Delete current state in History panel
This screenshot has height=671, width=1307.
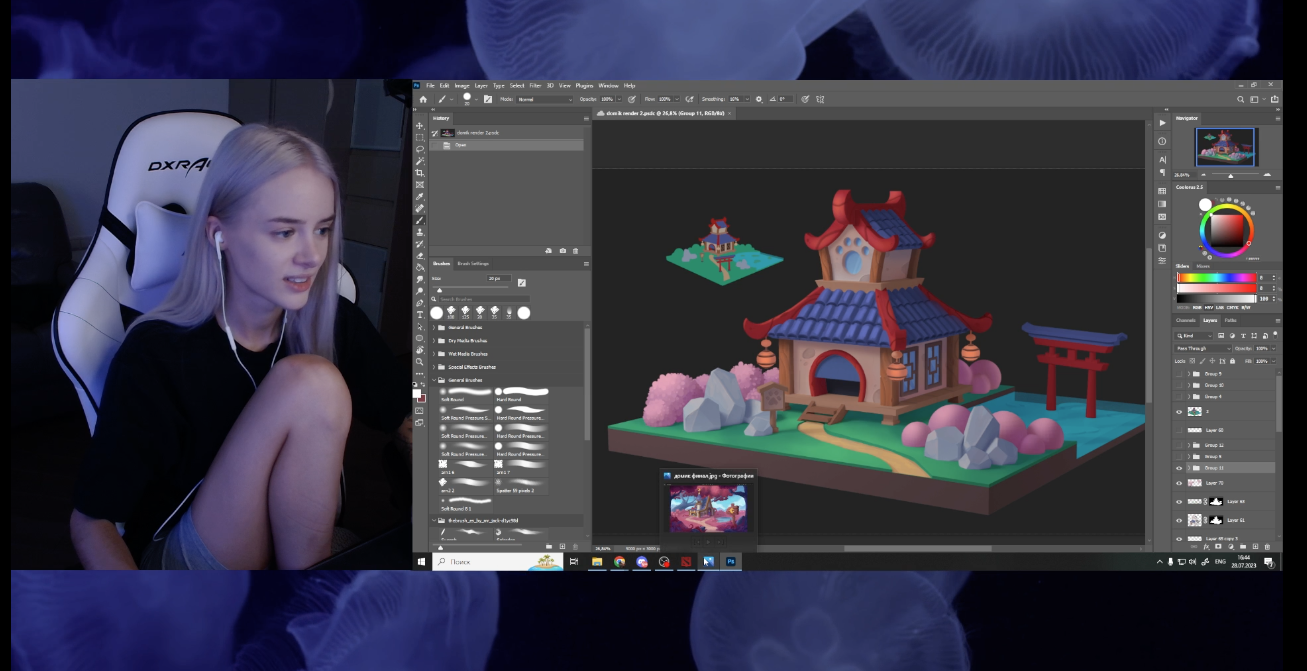(576, 251)
